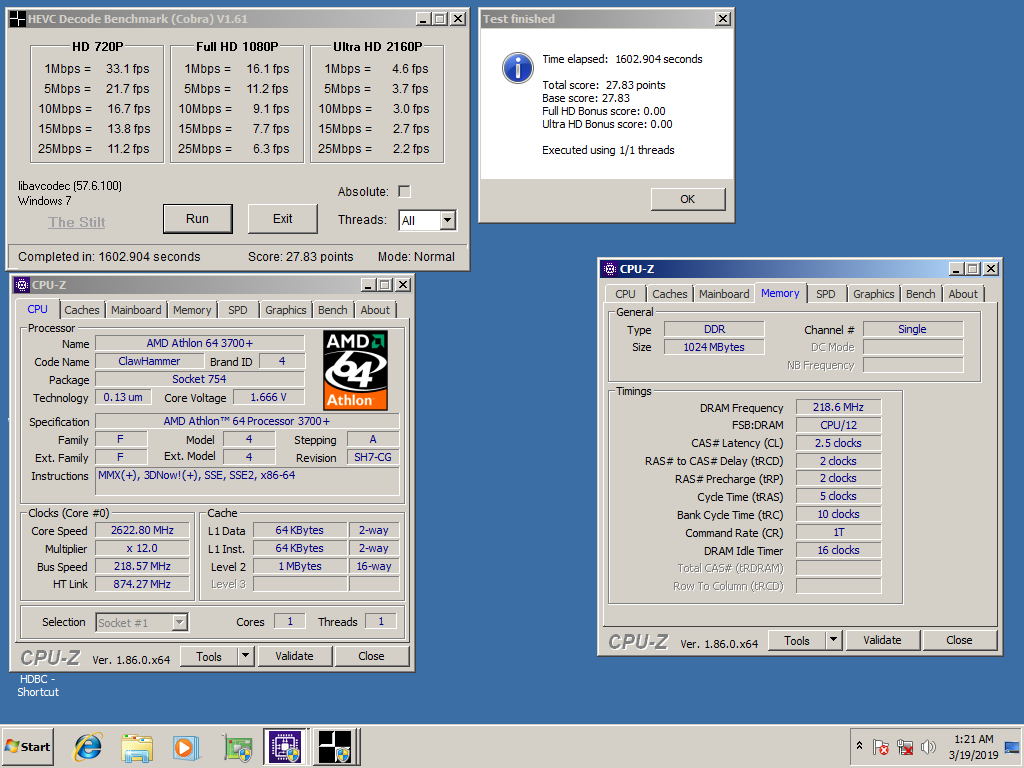Open the volume speaker tray icon

(x=927, y=746)
